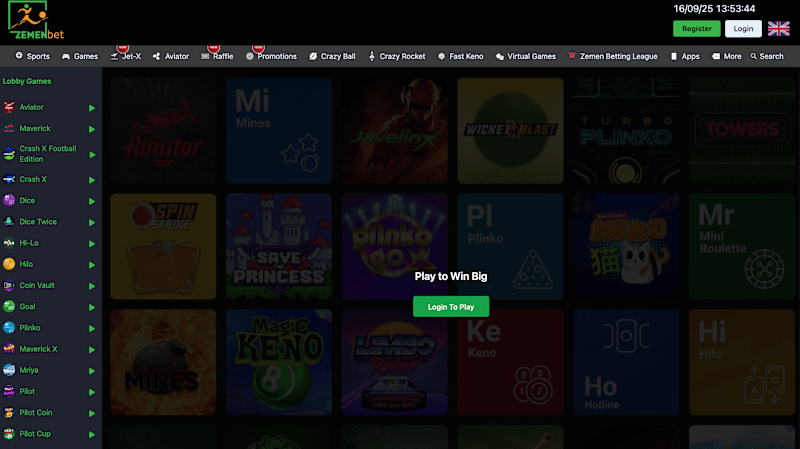This screenshot has width=800, height=449.
Task: Select Dice Twice icon in sidebar
Action: (x=9, y=221)
